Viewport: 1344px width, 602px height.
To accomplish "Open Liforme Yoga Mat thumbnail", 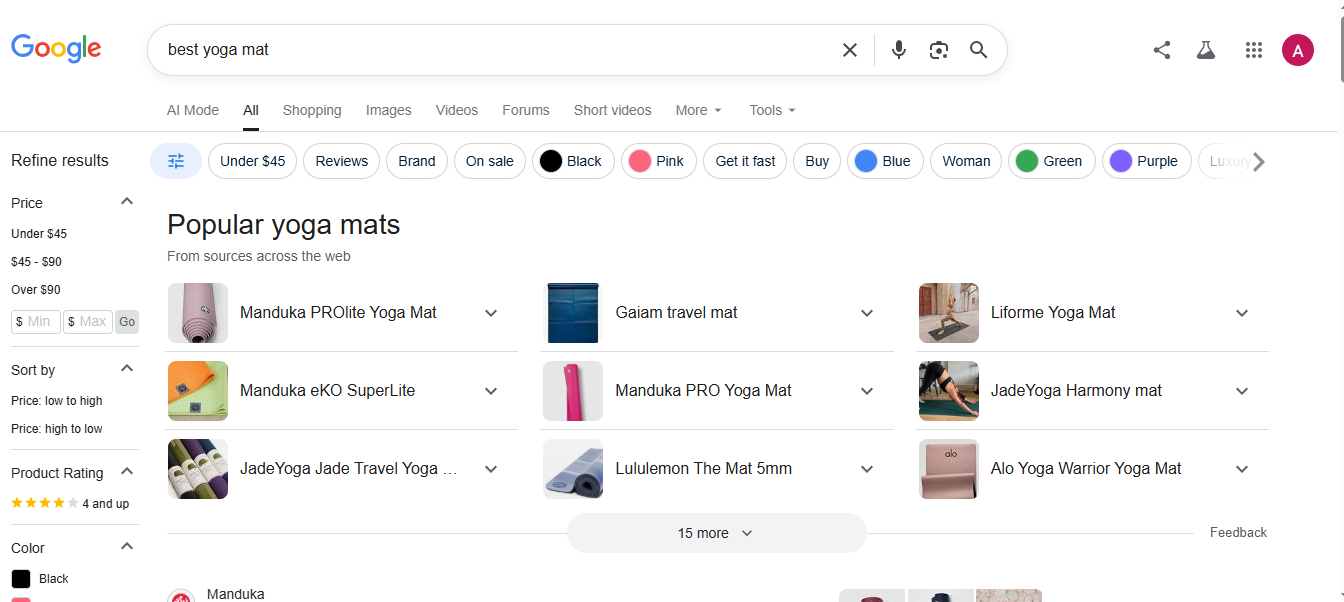I will (x=949, y=313).
